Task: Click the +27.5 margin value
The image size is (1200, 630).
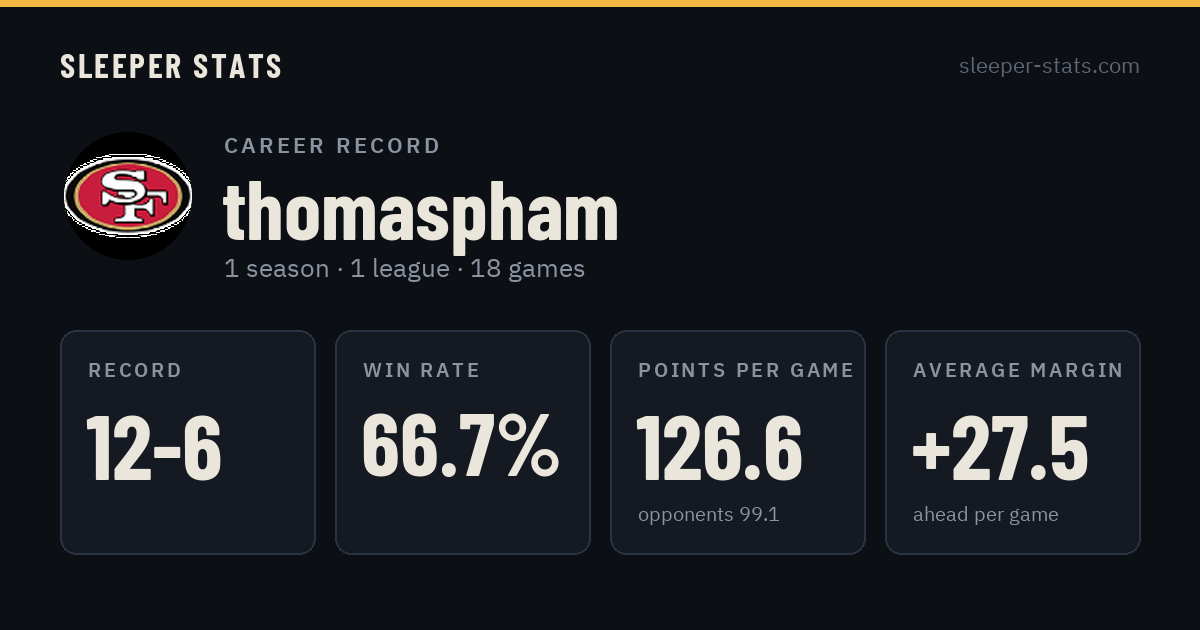Action: click(x=1000, y=447)
